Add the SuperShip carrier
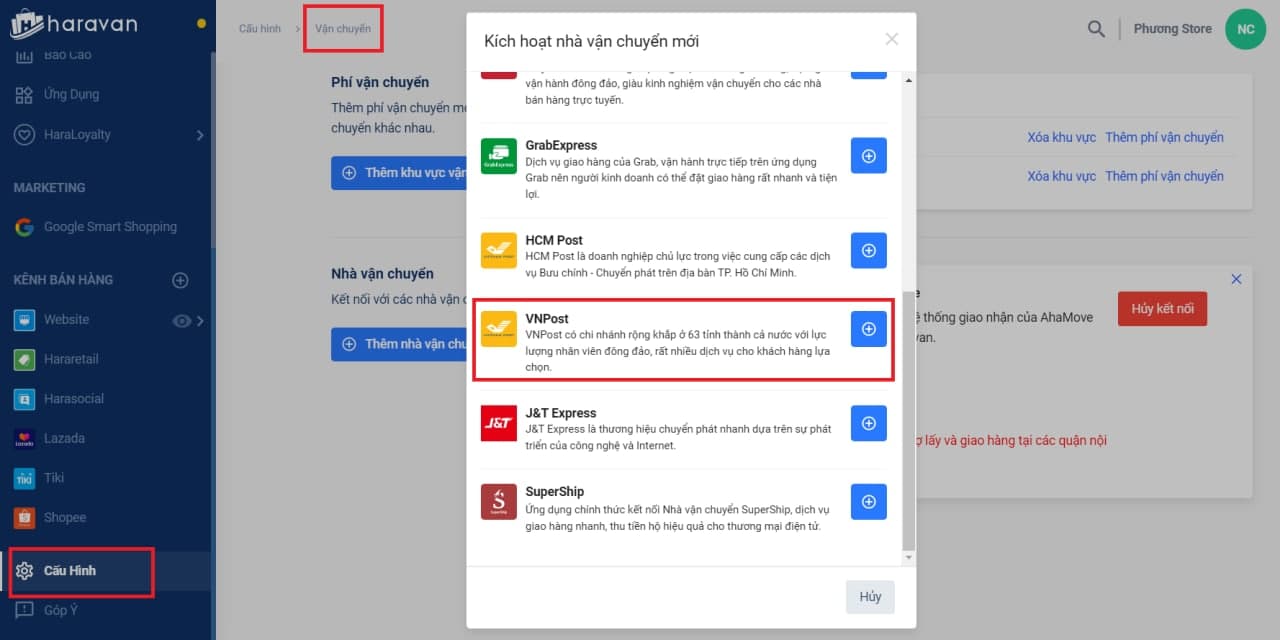Screen dimensions: 1280x640 point(869,502)
